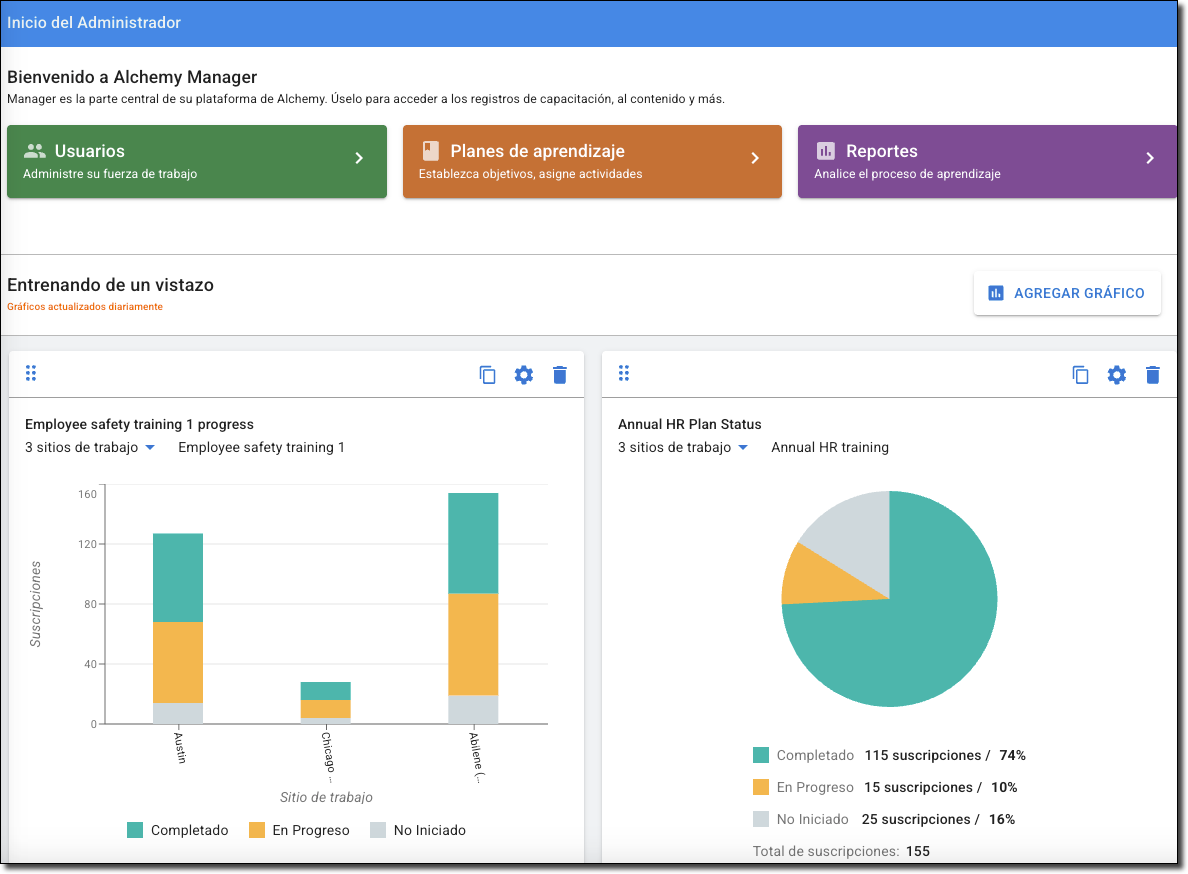Open the Planes de aprendizaje card
Screen dimensions: 1188x874
591,161
